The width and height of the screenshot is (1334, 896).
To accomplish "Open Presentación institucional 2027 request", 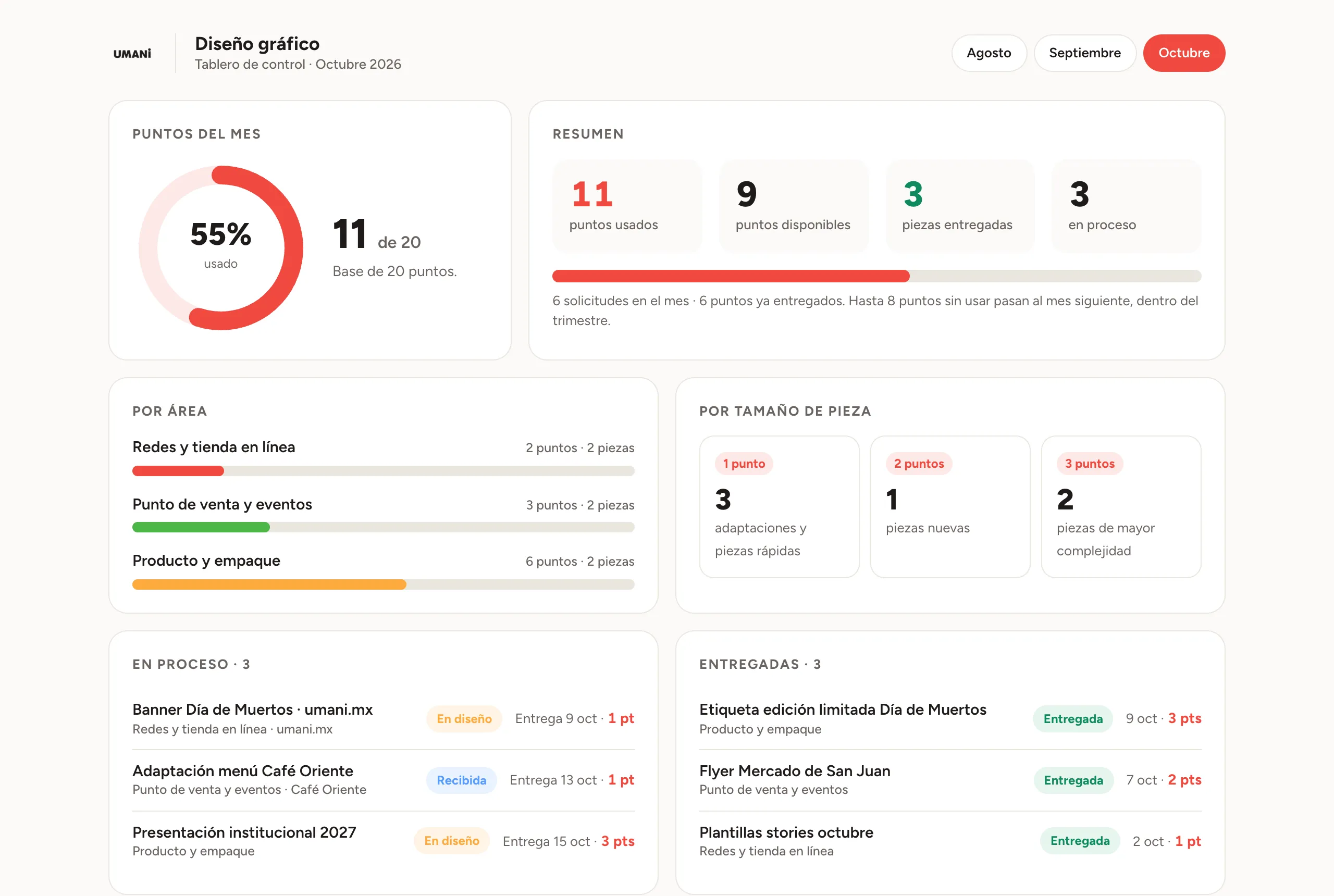I will pyautogui.click(x=383, y=841).
